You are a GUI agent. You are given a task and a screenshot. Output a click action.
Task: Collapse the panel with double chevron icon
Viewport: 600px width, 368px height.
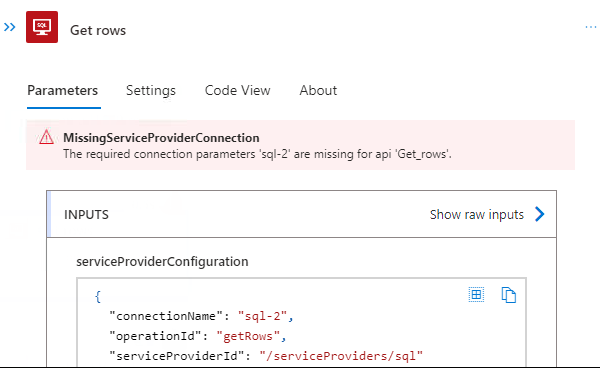10,27
